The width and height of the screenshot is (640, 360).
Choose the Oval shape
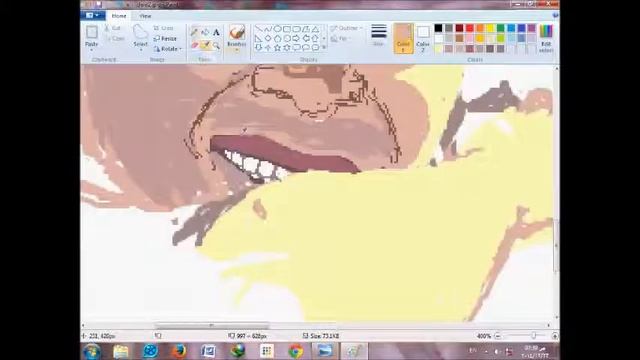277,29
